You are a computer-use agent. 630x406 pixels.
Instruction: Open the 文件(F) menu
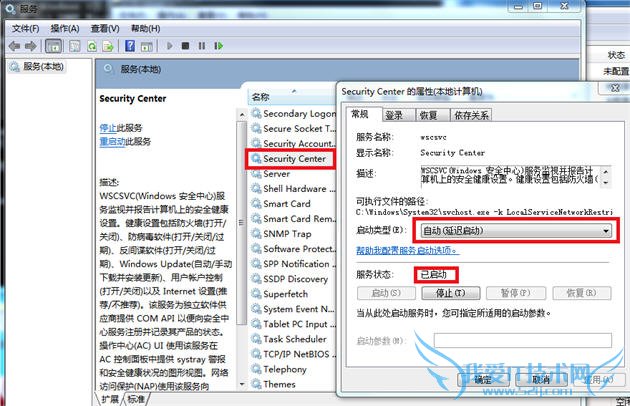click(25, 29)
